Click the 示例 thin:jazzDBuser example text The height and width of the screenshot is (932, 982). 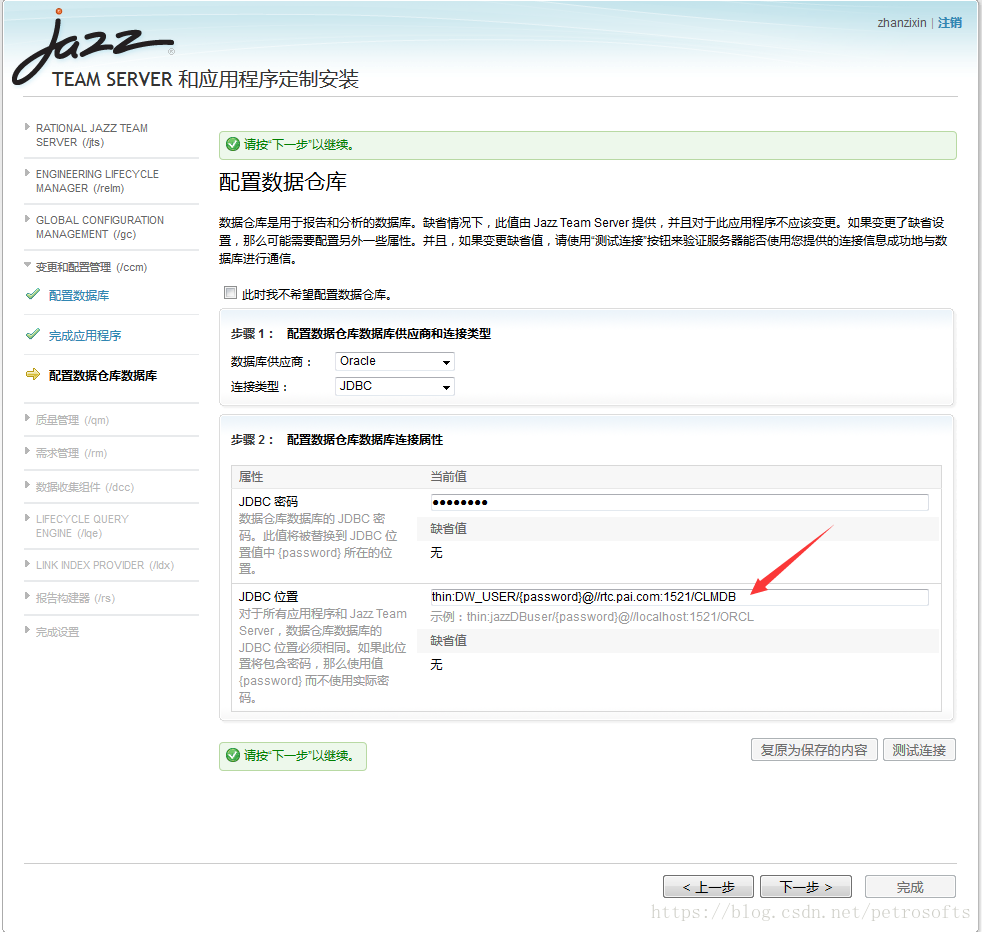[x=592, y=617]
